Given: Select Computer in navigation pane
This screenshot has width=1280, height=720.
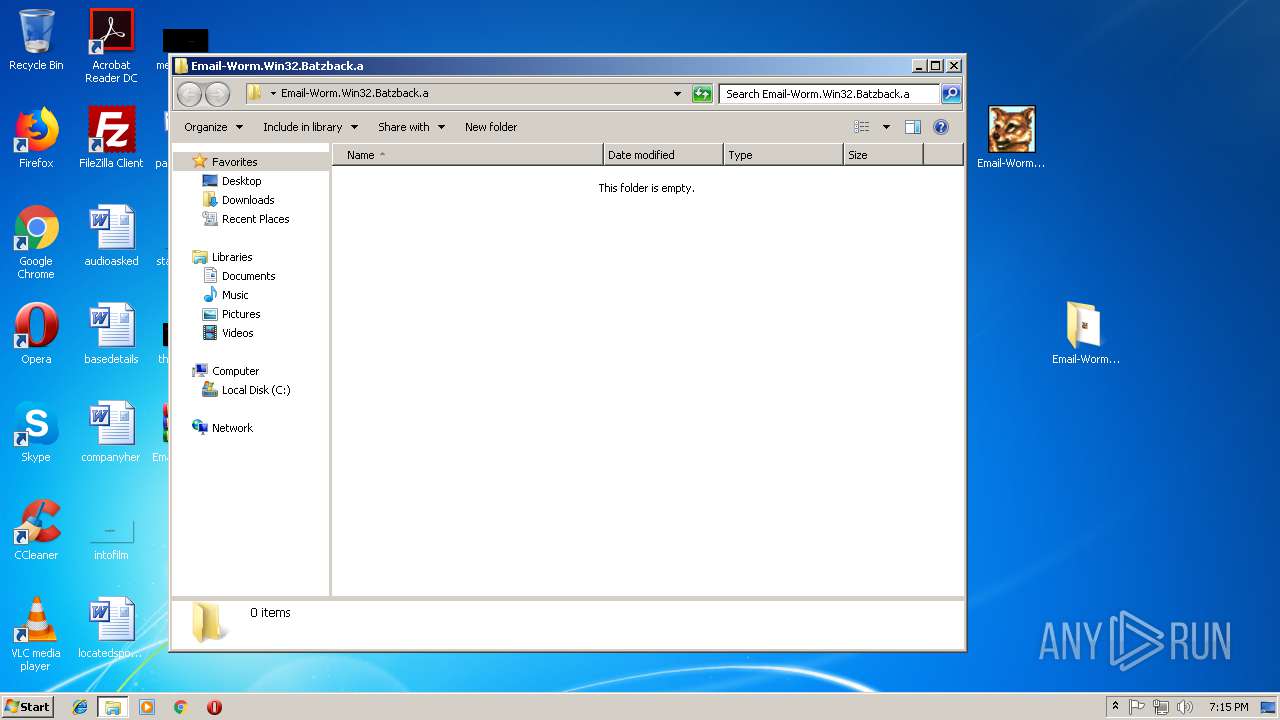Looking at the screenshot, I should [x=235, y=371].
